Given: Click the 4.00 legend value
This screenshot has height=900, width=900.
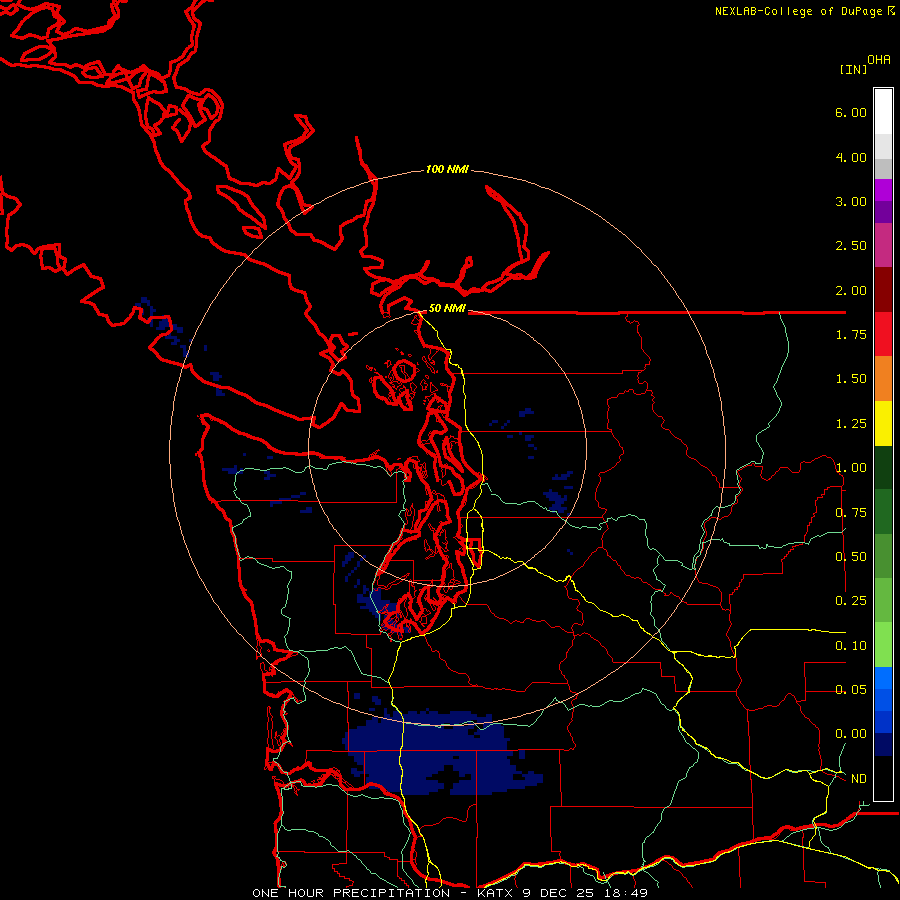Looking at the screenshot, I should 851,157.
